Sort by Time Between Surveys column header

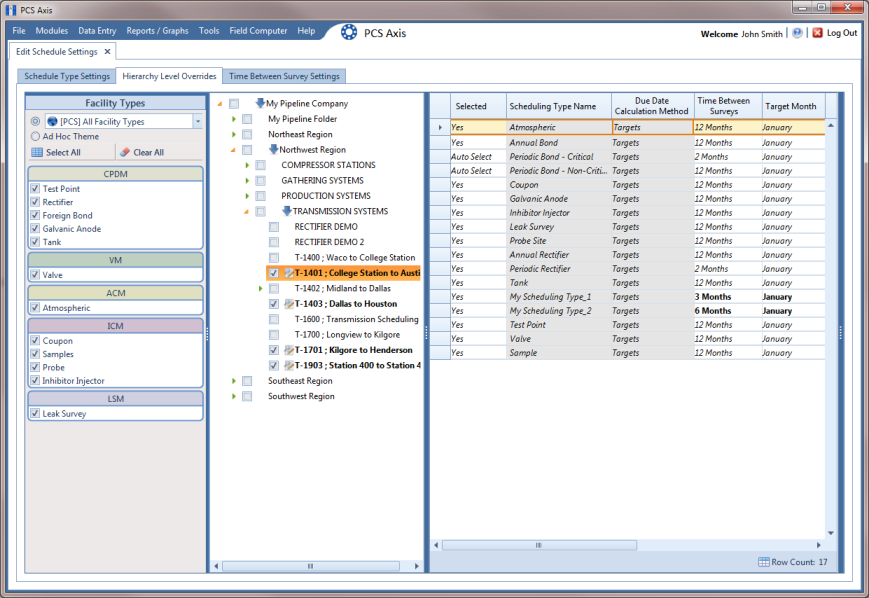pyautogui.click(x=728, y=106)
